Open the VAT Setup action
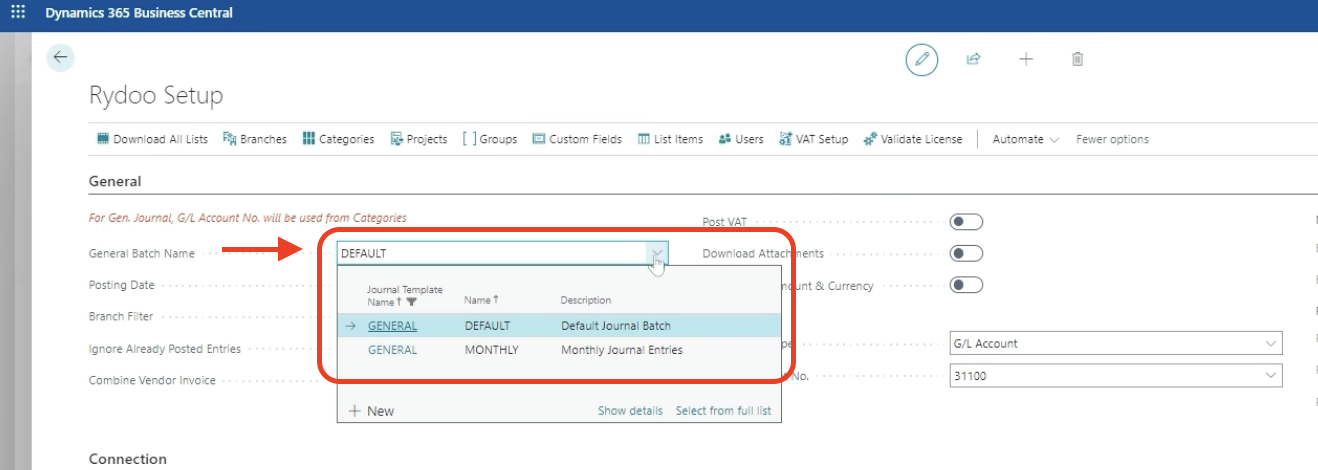This screenshot has height=470, width=1318. (814, 139)
